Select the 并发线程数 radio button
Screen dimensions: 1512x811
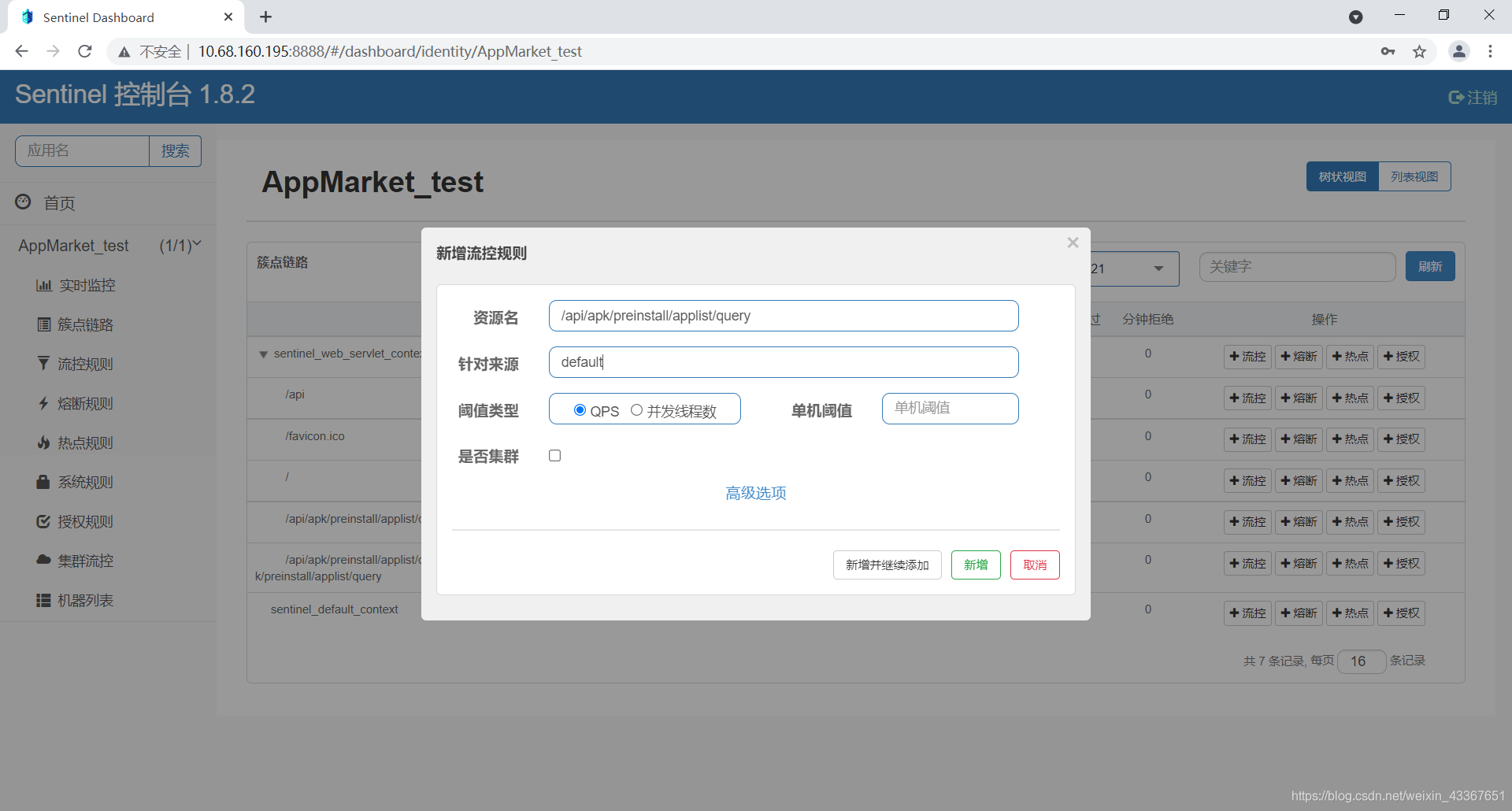[636, 410]
